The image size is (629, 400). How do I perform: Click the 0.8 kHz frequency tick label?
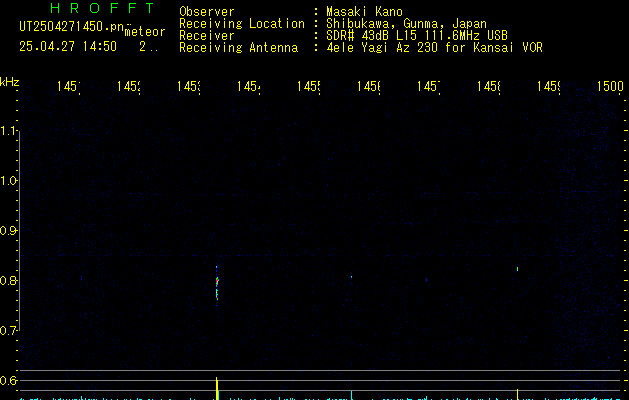tap(9, 280)
